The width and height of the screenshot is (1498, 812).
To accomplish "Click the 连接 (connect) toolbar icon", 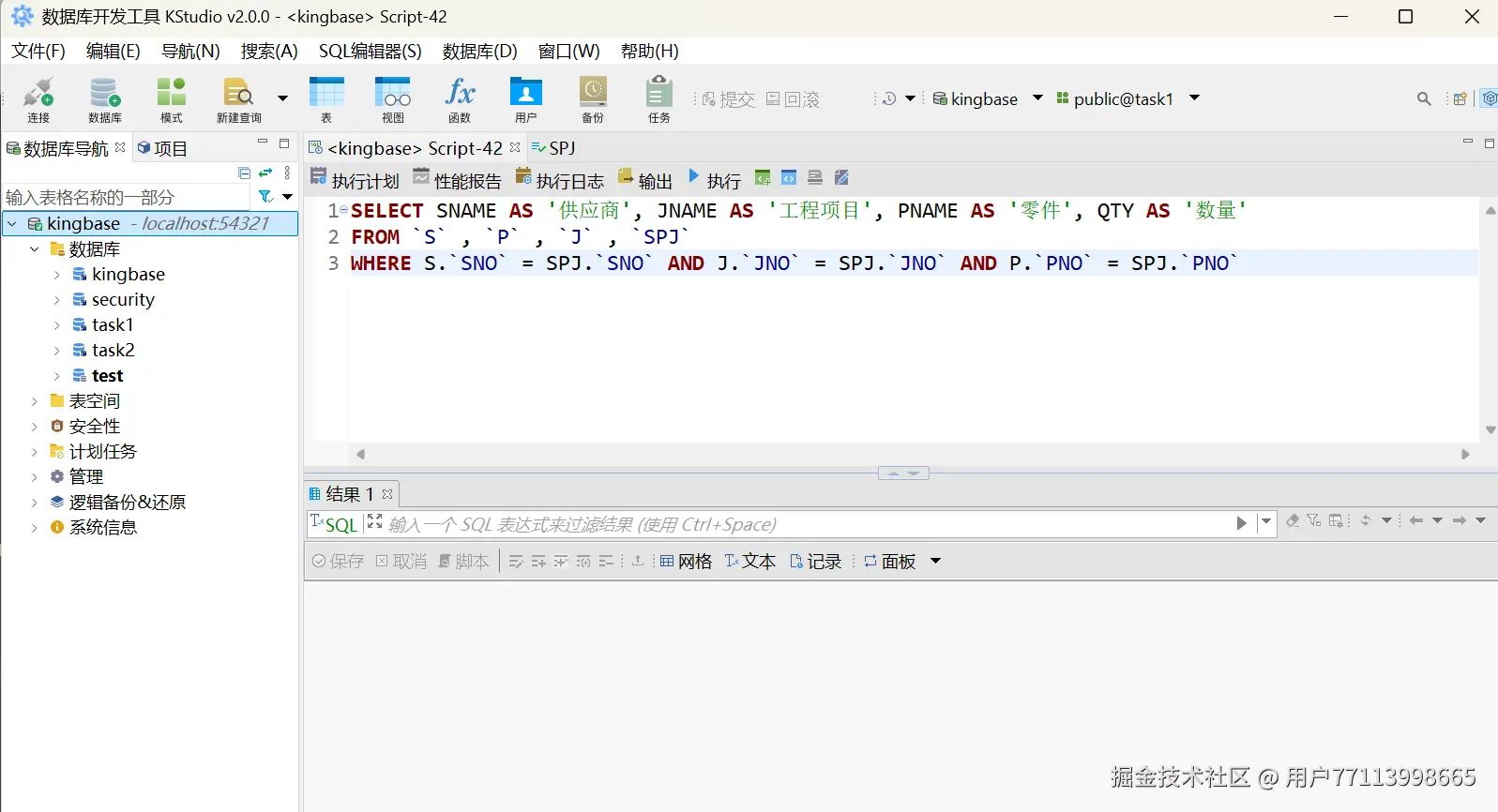I will (38, 99).
